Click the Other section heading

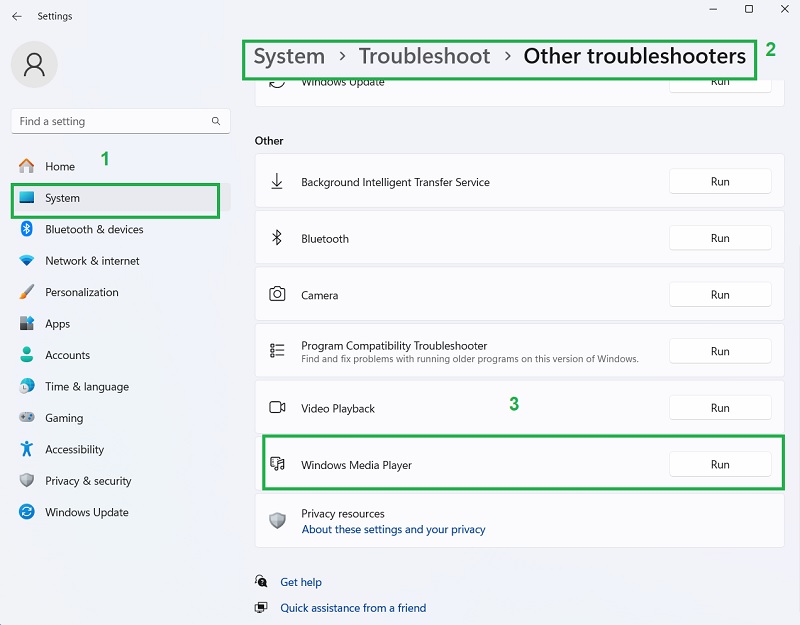click(269, 141)
